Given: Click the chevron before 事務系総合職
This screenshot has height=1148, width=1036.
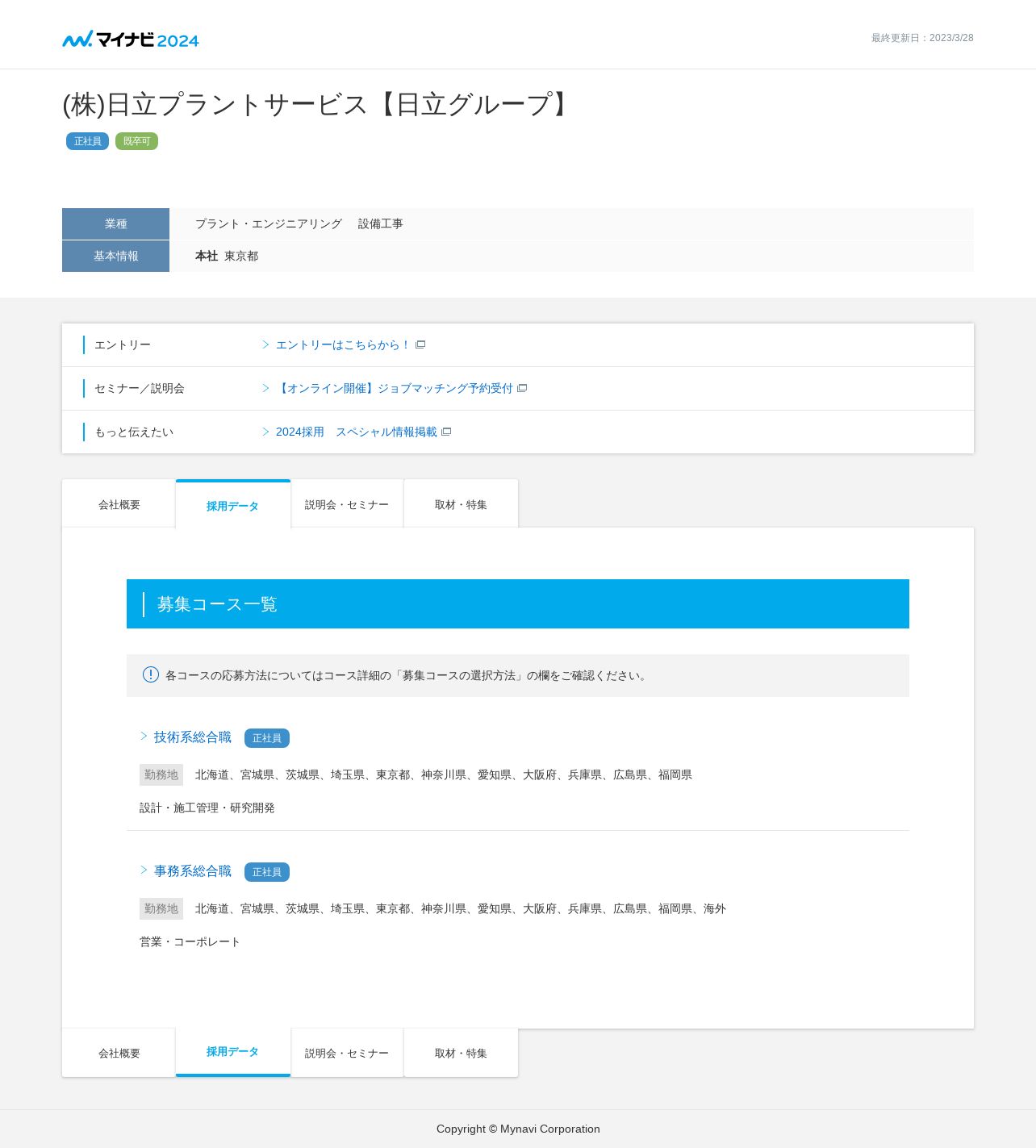Looking at the screenshot, I should click(x=144, y=870).
